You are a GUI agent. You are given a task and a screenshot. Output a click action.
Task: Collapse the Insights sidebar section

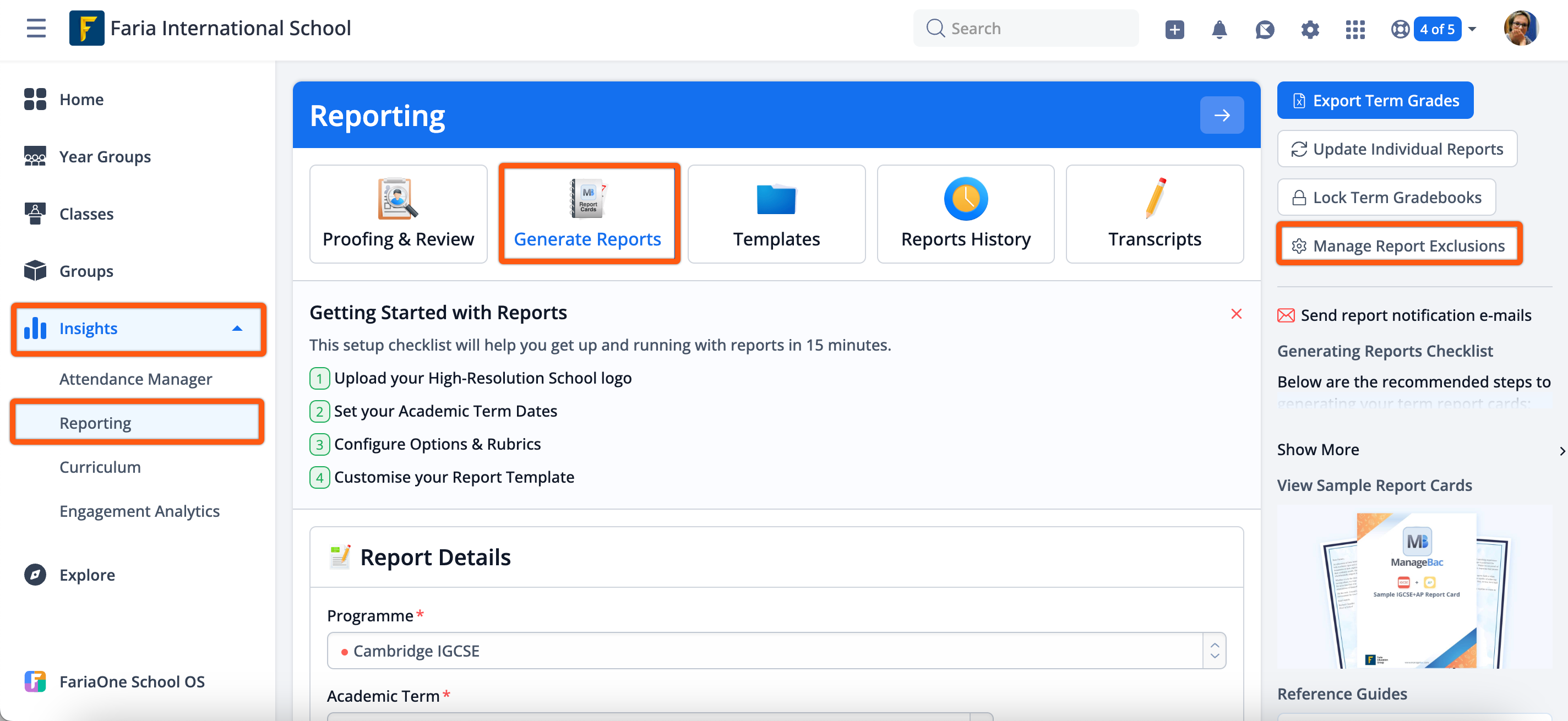pos(237,329)
